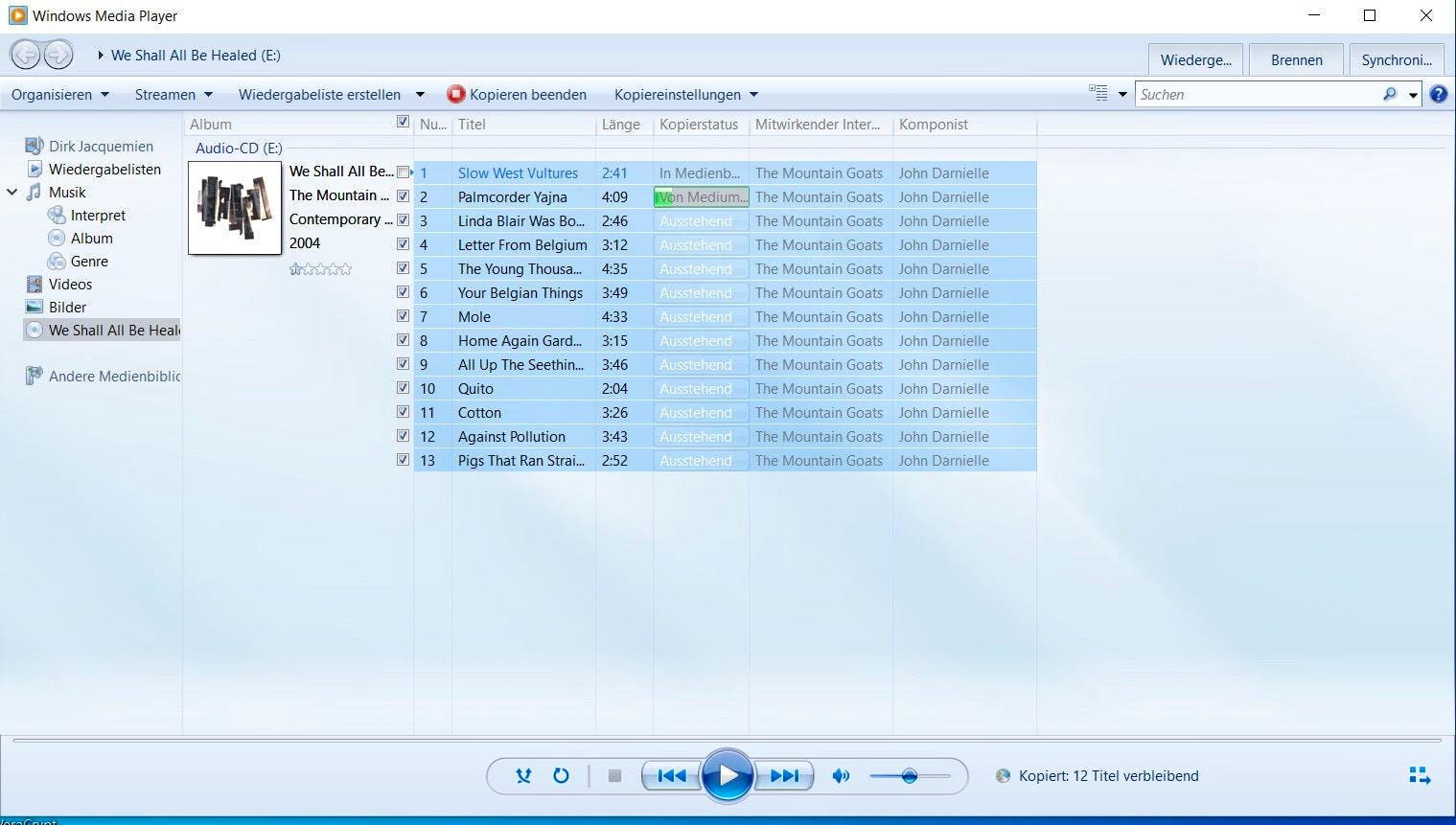Open the breadcrumb arrow before We Shall All Be Healed
This screenshot has height=825, width=1456.
(101, 56)
